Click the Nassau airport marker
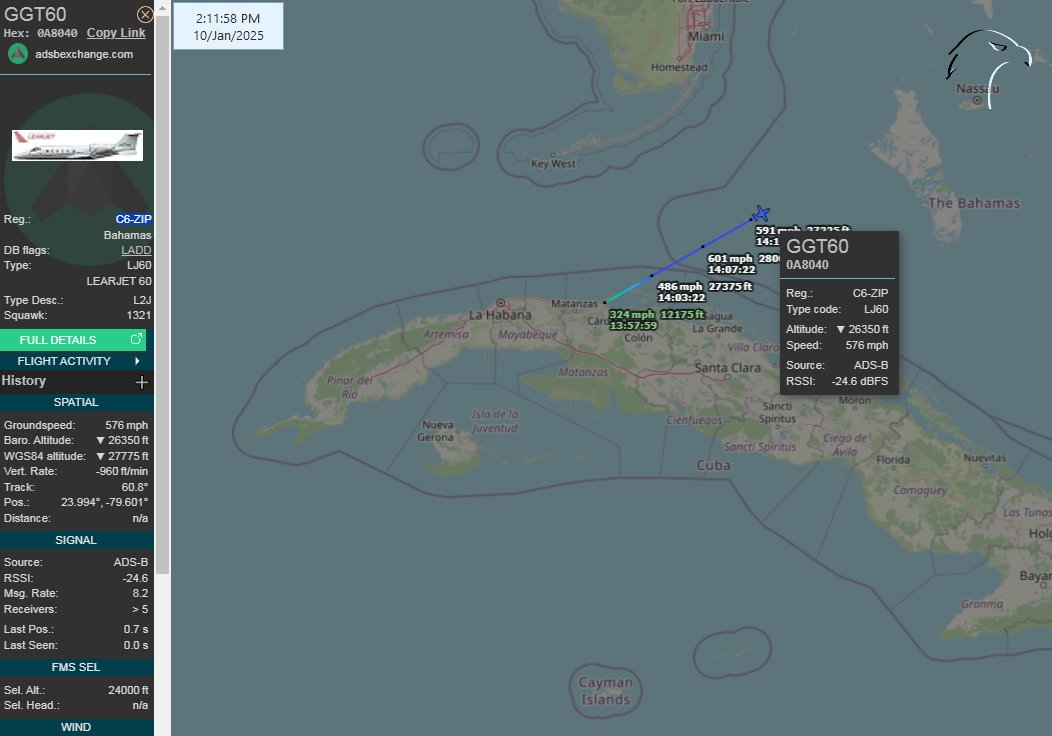The width and height of the screenshot is (1052, 736). (x=978, y=101)
